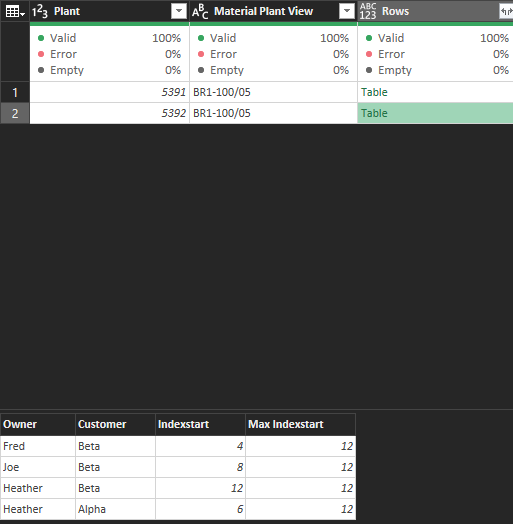
Task: Click the Max Indexstart header in preview
Action: [300, 424]
